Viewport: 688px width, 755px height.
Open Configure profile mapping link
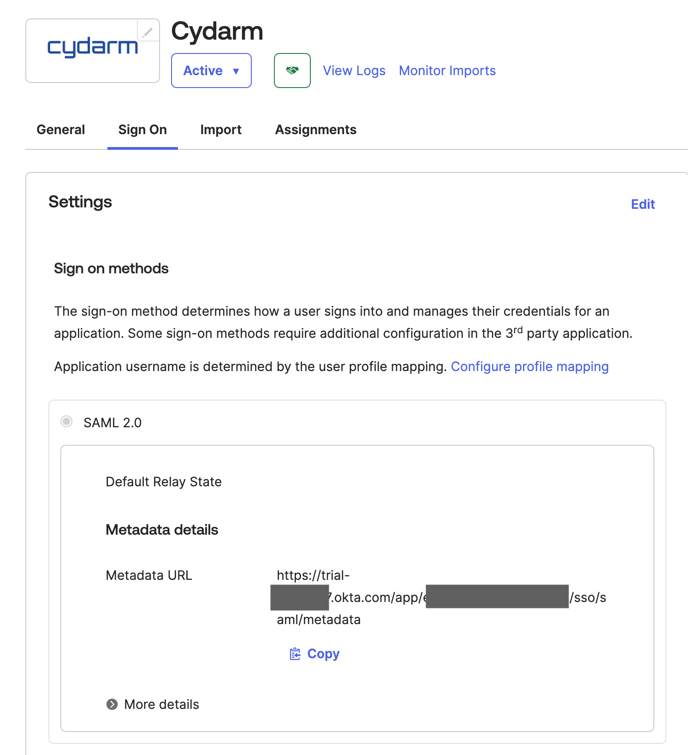[530, 366]
